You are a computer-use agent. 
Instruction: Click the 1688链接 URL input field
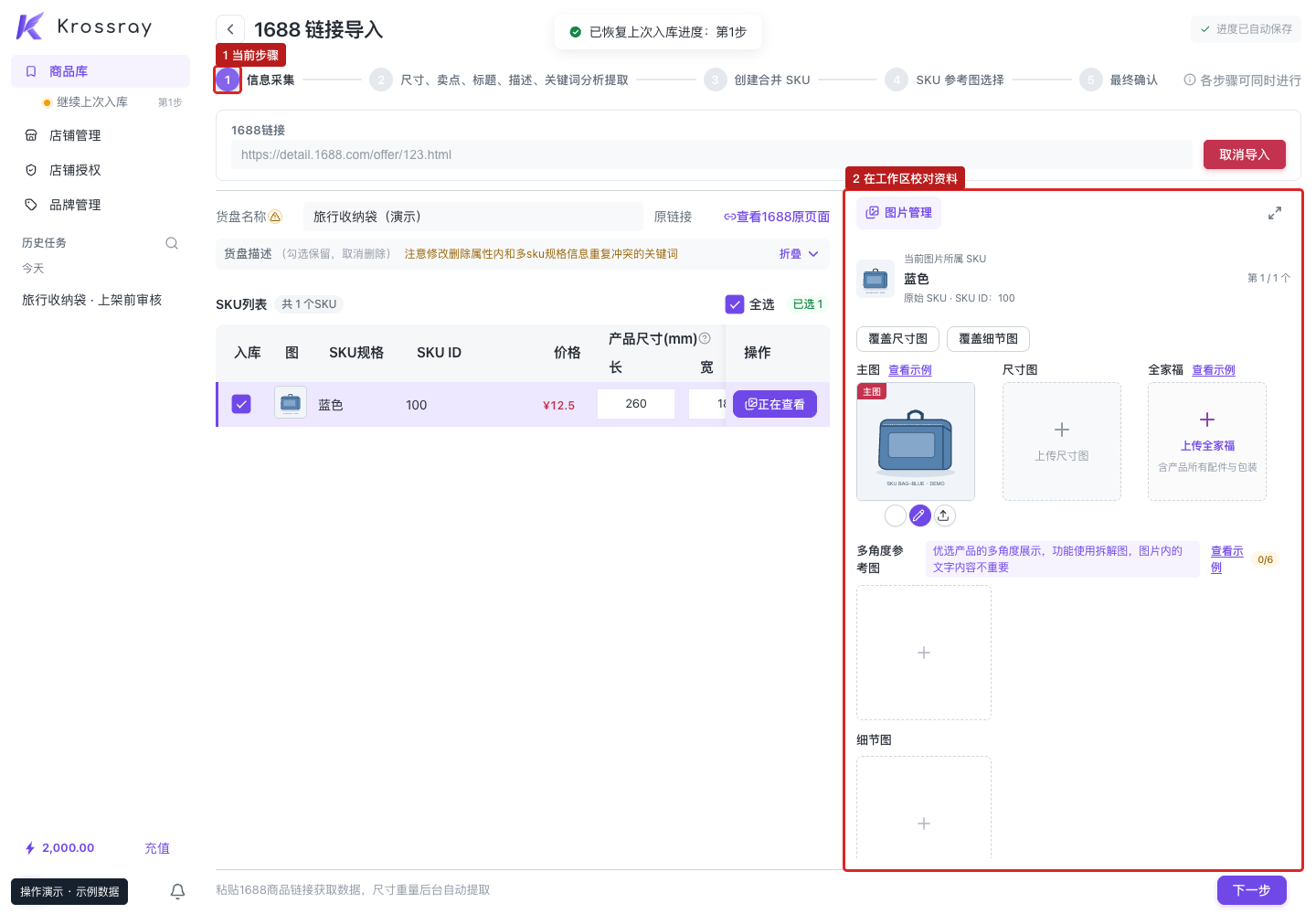[x=711, y=154]
